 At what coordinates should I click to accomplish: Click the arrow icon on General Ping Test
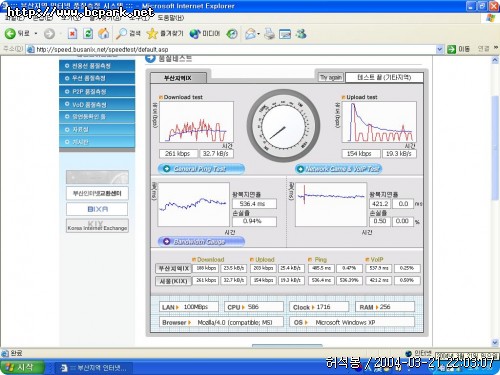tap(166, 169)
